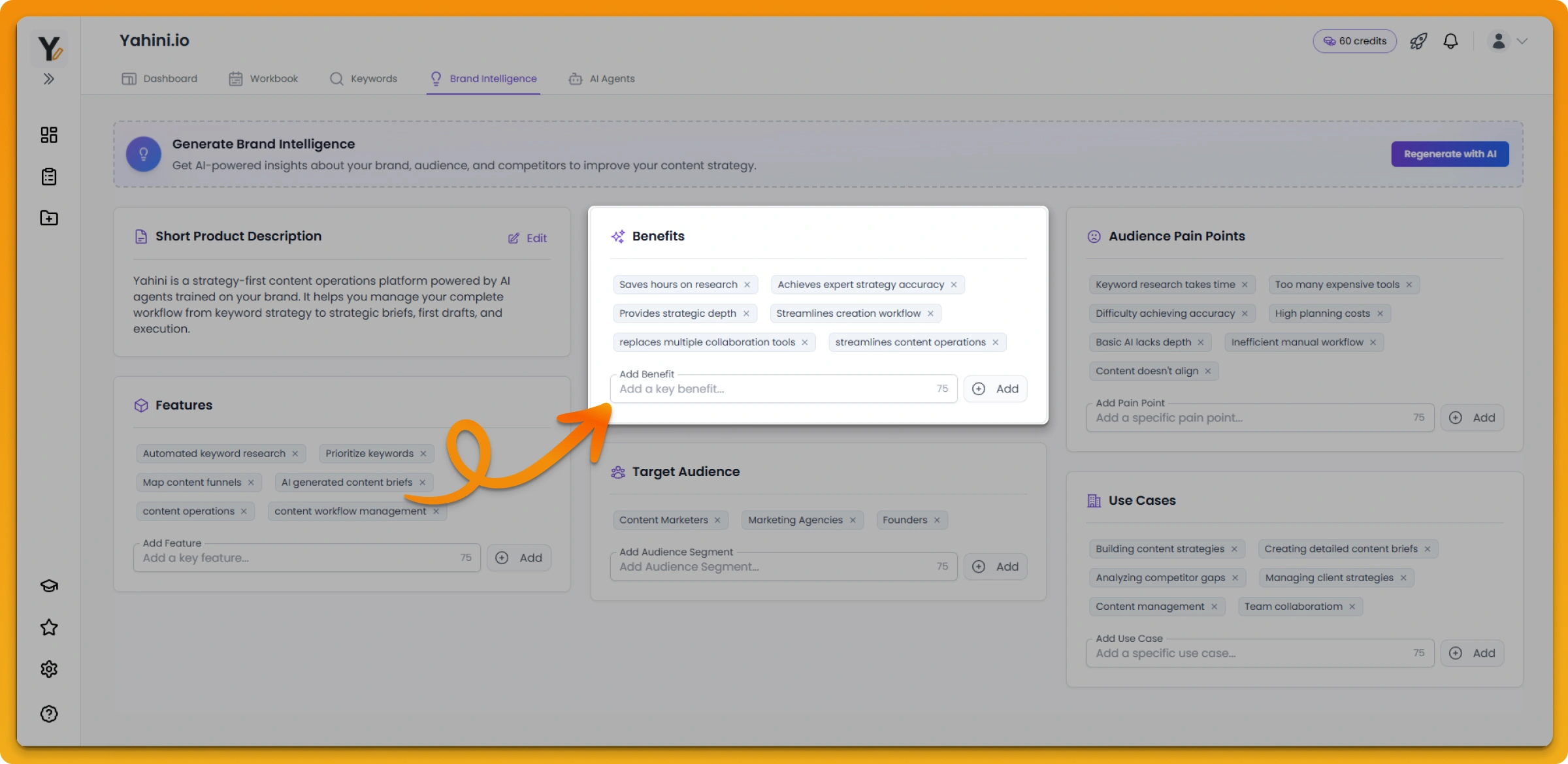Open the user account dropdown chevron
Screen dimensions: 1568x764
coord(1522,41)
